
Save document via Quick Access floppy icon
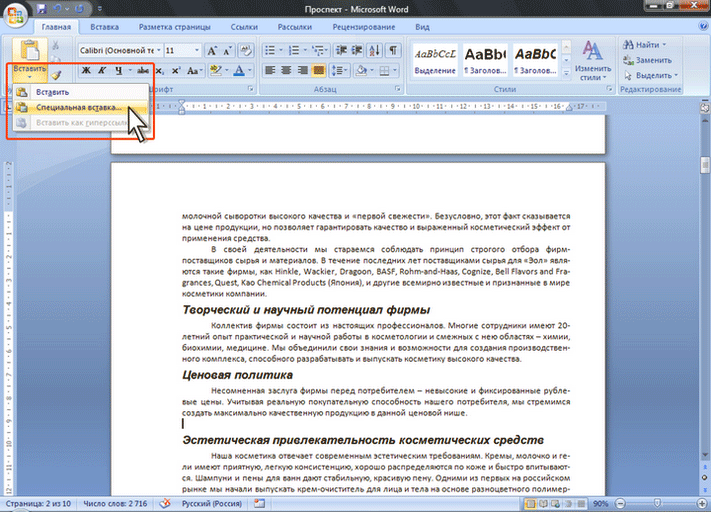coord(42,9)
